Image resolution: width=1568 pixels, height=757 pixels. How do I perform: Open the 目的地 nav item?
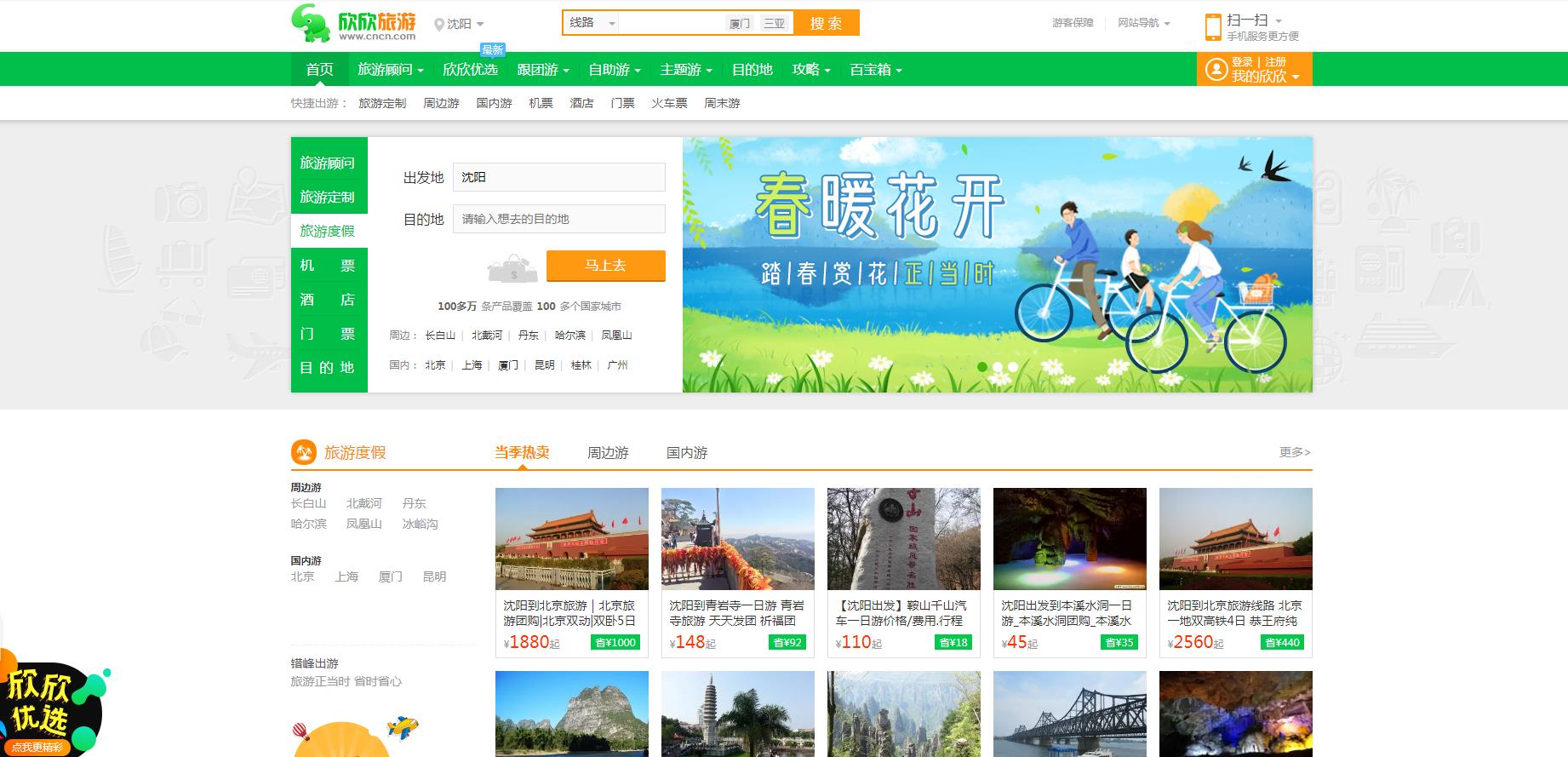click(753, 69)
